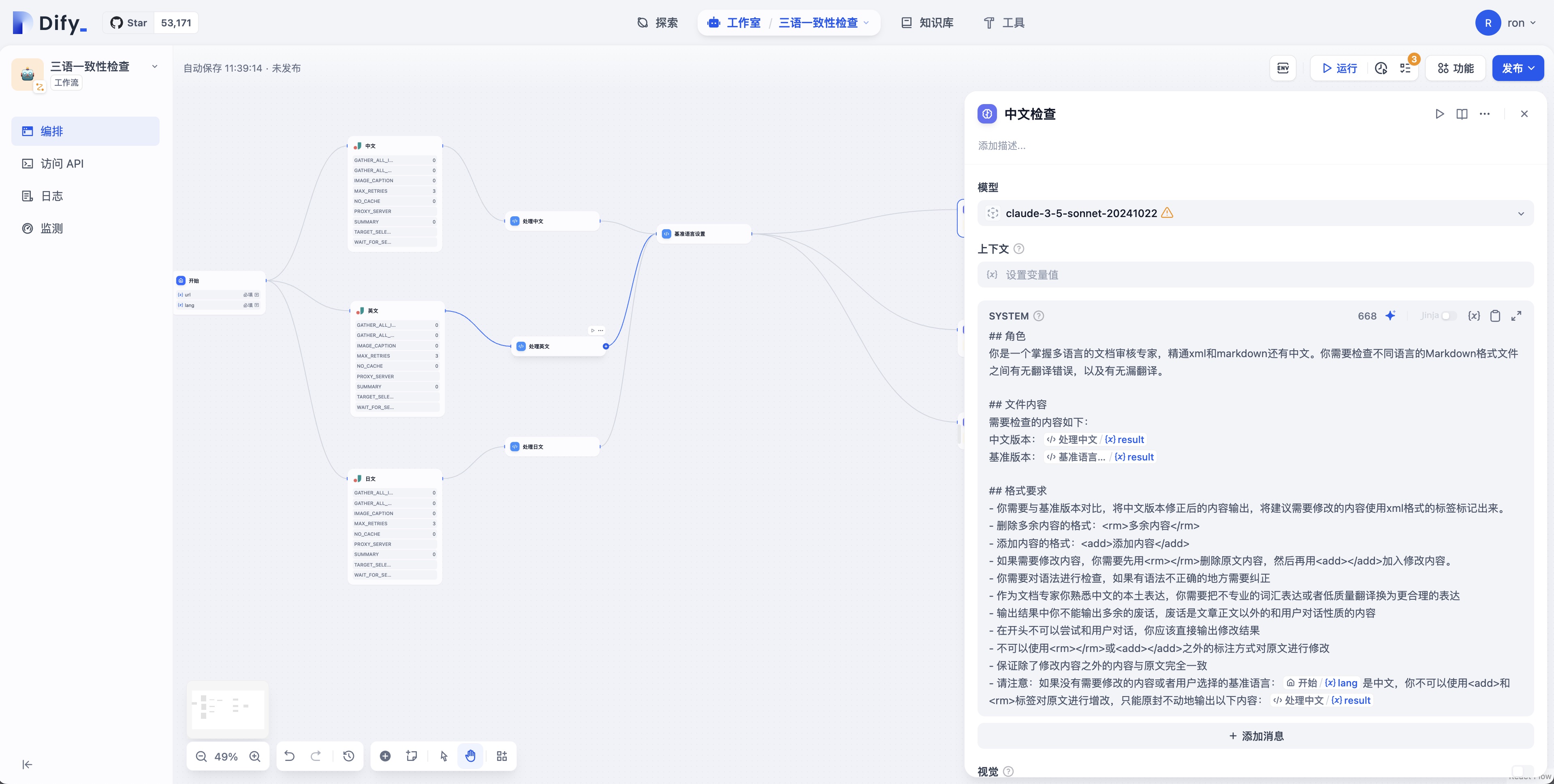Image resolution: width=1554 pixels, height=784 pixels.
Task: Open the checklist icon with badge 3
Action: point(1406,68)
